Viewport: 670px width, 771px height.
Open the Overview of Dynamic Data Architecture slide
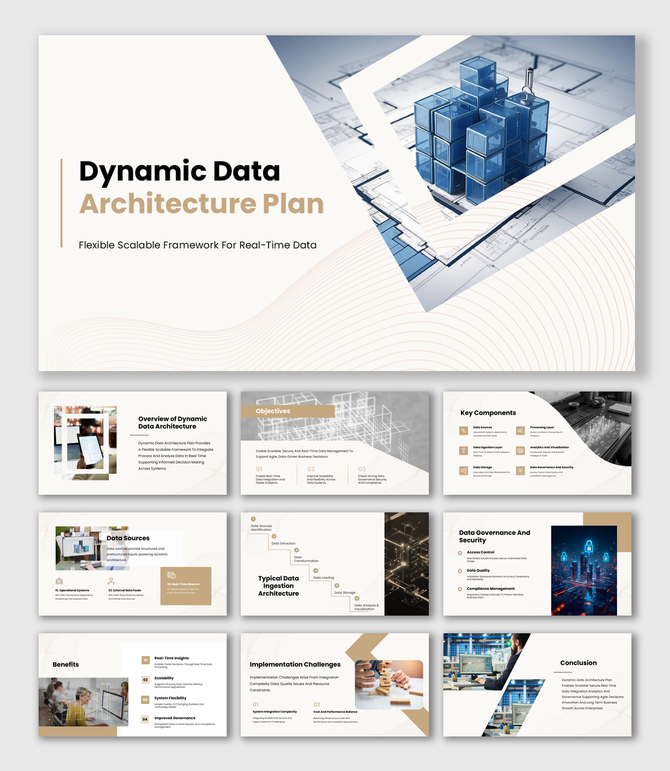pos(133,443)
